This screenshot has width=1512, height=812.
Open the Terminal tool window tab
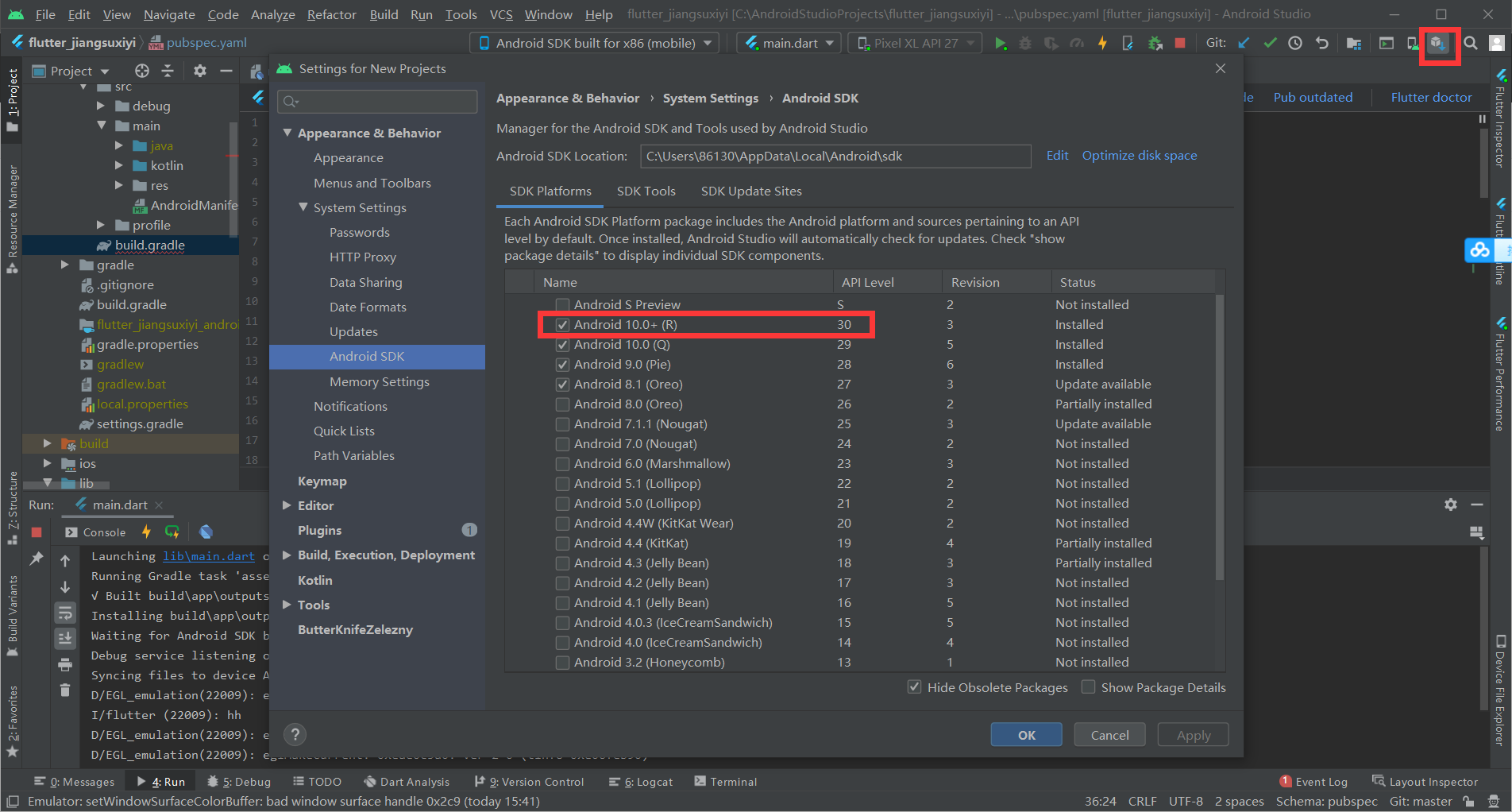[725, 782]
